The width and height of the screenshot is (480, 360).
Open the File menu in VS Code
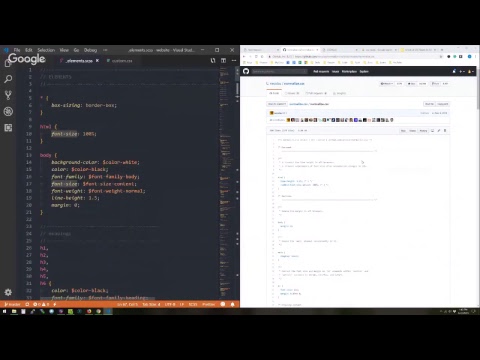pos(17,50)
